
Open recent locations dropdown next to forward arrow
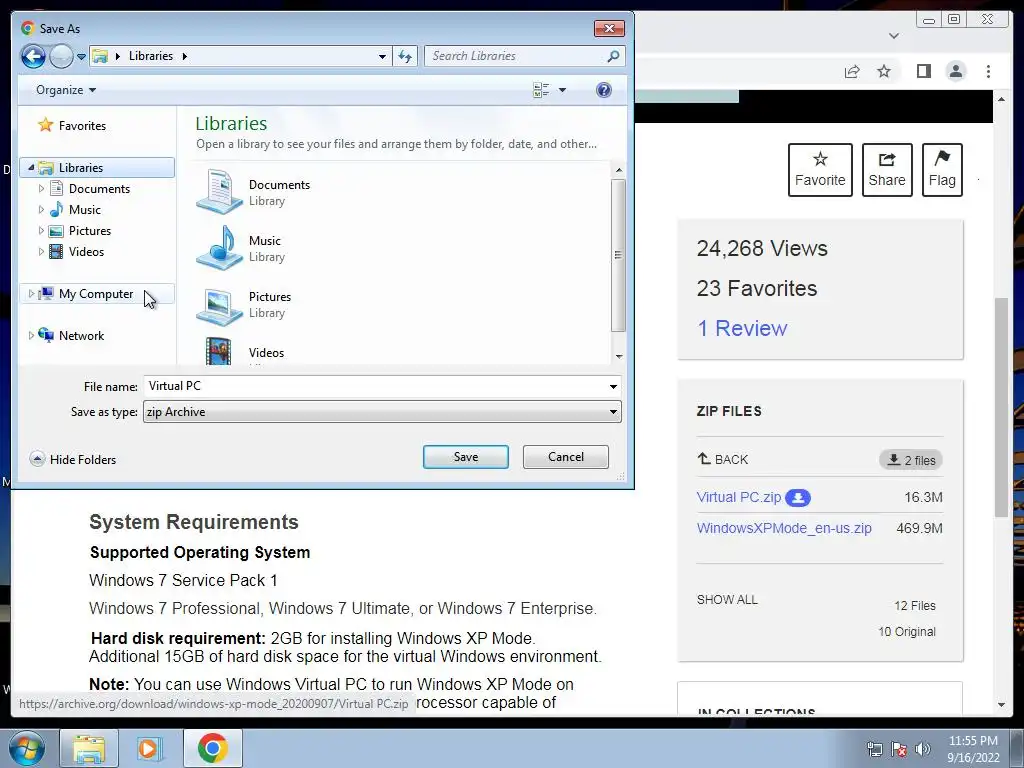(x=81, y=57)
